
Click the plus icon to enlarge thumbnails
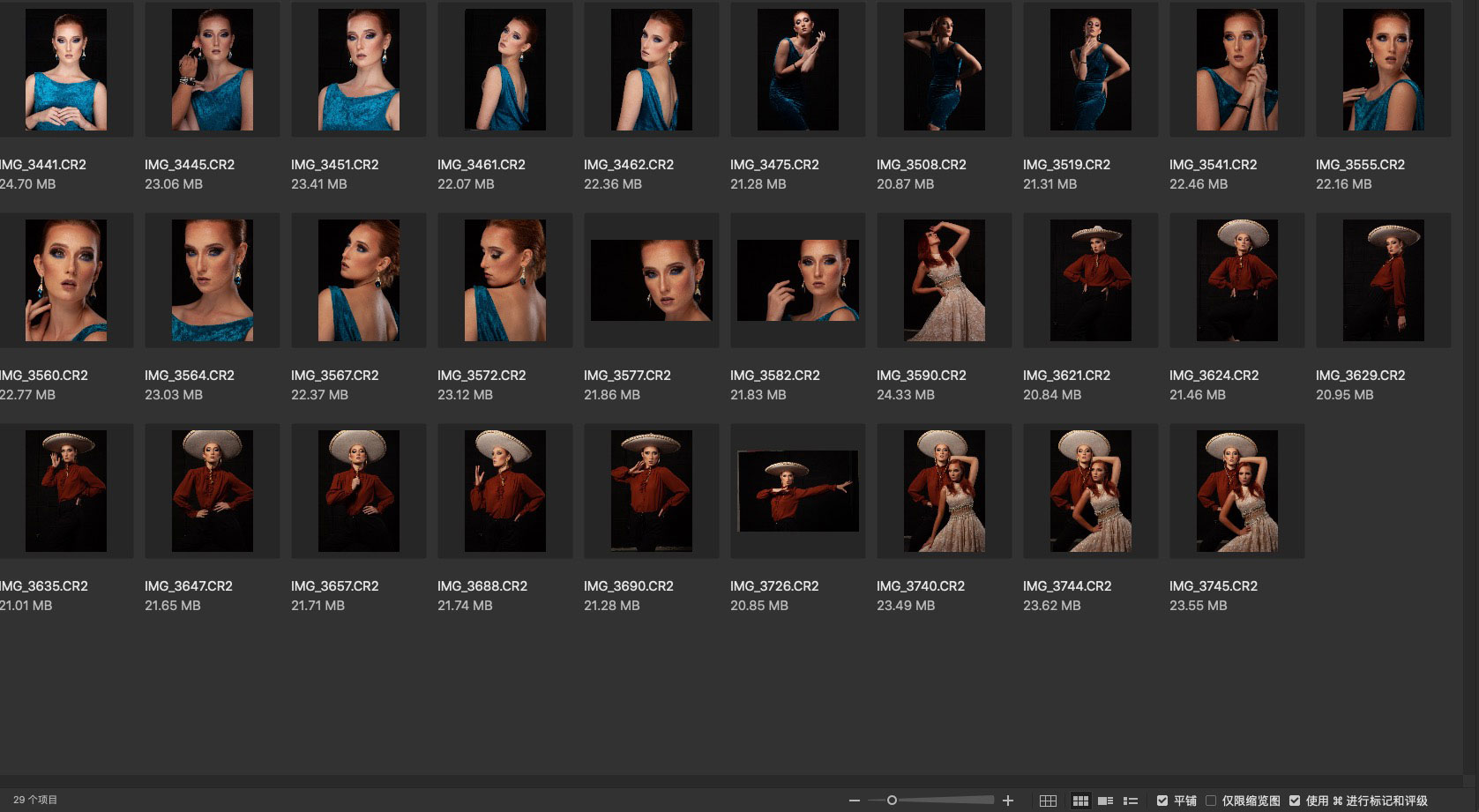tap(1008, 801)
